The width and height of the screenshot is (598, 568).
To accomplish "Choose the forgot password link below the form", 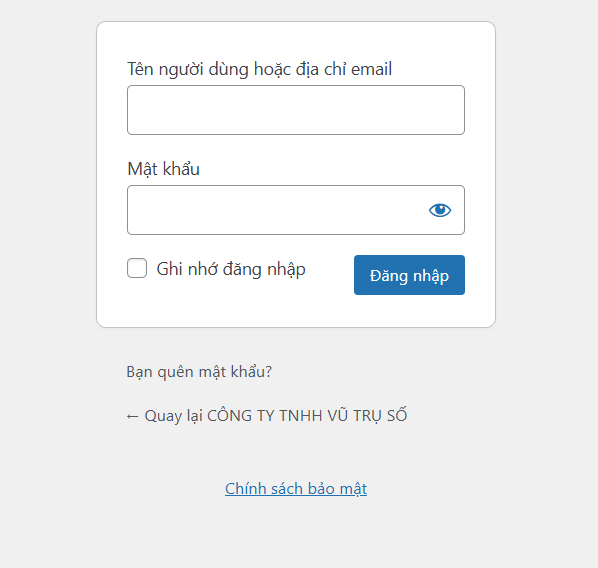I will (x=199, y=372).
